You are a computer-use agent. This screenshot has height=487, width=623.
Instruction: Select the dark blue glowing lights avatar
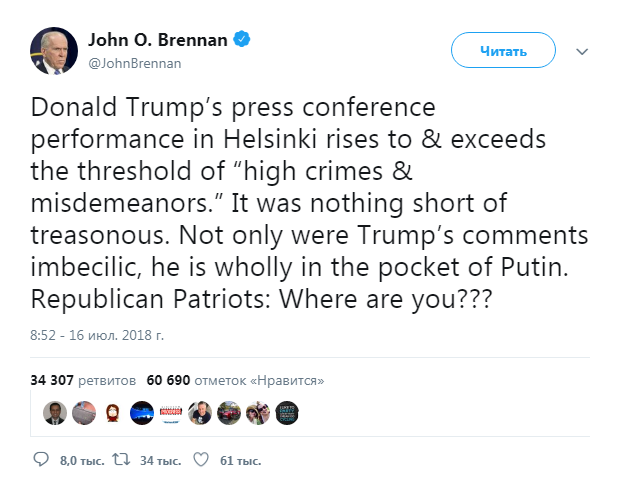tap(141, 411)
